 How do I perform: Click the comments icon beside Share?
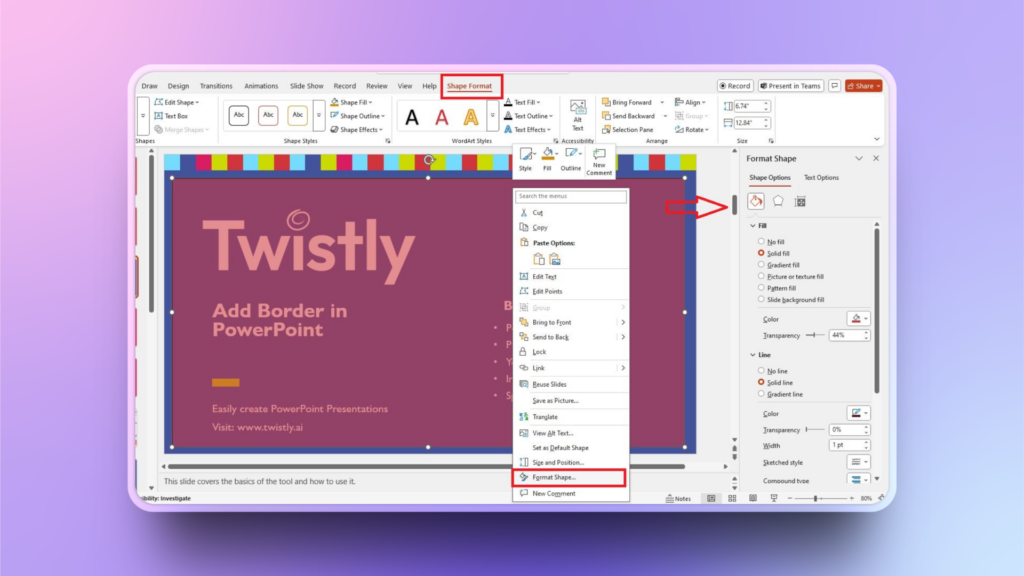pos(835,86)
